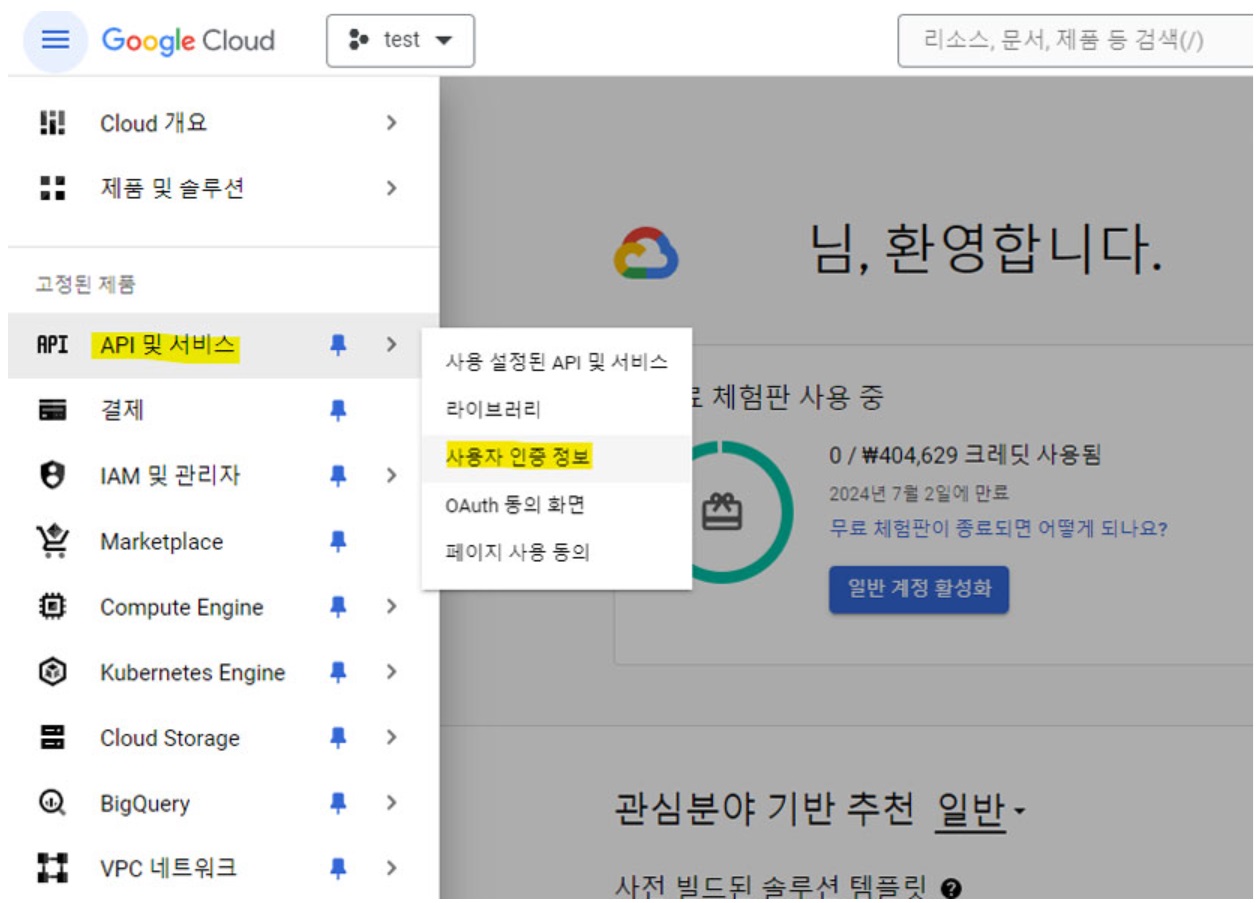Screen dimensions: 1257x903
Task: Click the Cloud Storage icon
Action: click(x=53, y=738)
